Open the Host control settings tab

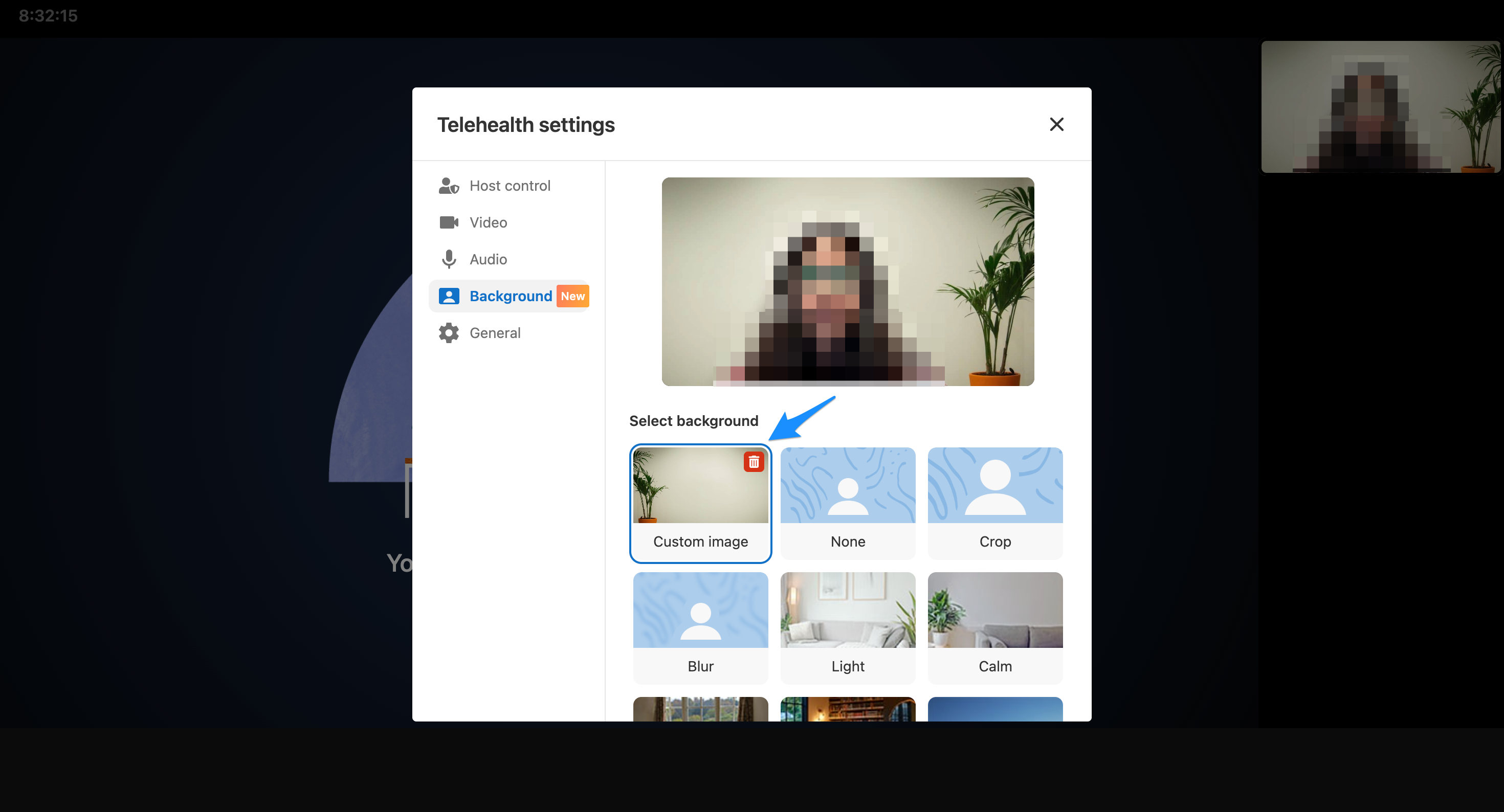tap(509, 186)
